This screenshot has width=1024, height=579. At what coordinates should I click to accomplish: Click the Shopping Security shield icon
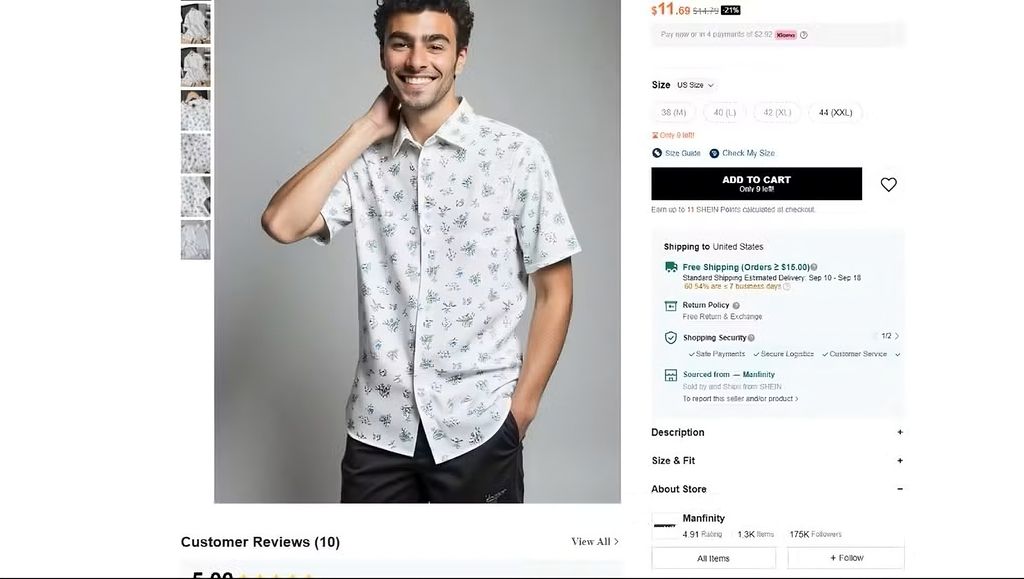671,338
